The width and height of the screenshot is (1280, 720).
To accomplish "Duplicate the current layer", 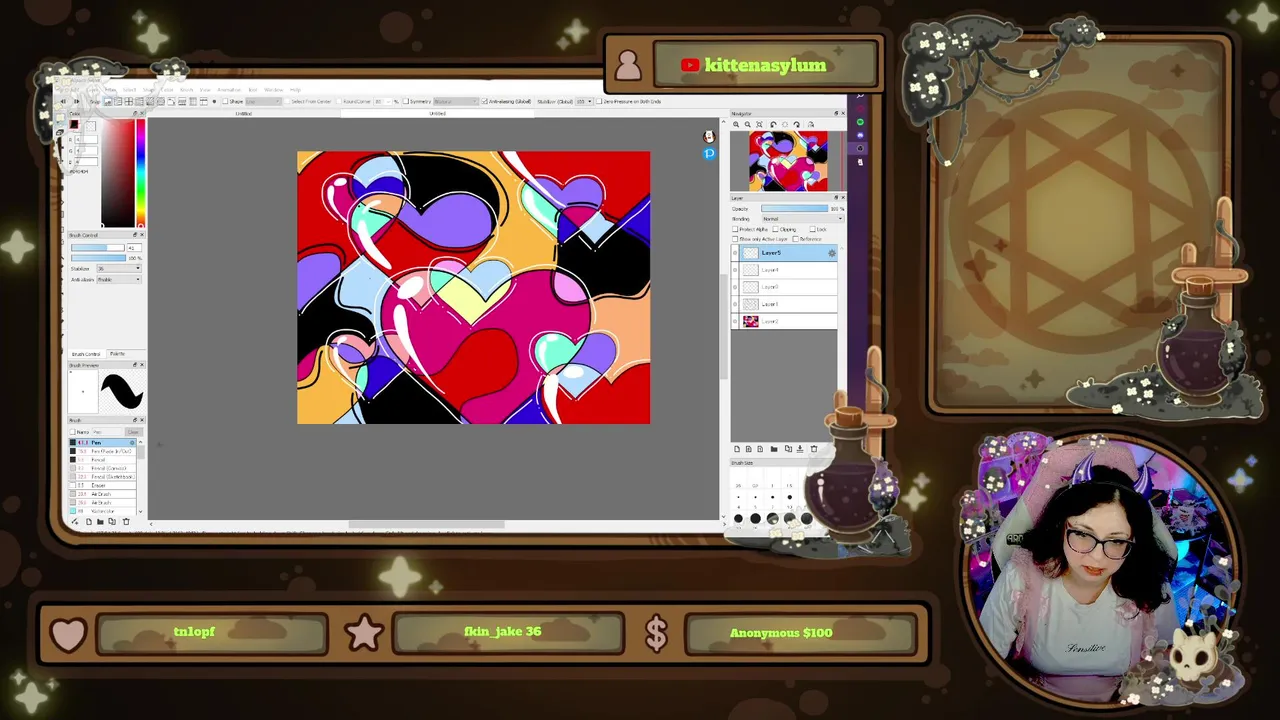I will point(788,449).
